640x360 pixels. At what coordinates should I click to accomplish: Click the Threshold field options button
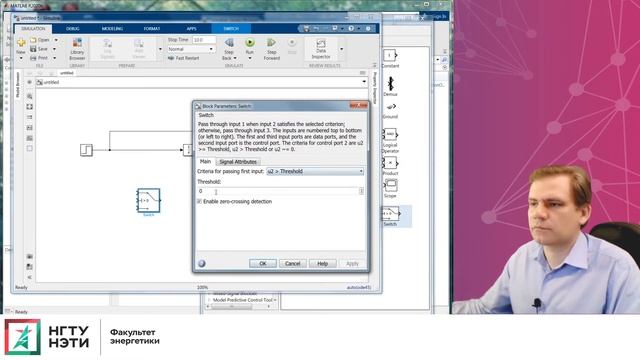coord(361,191)
